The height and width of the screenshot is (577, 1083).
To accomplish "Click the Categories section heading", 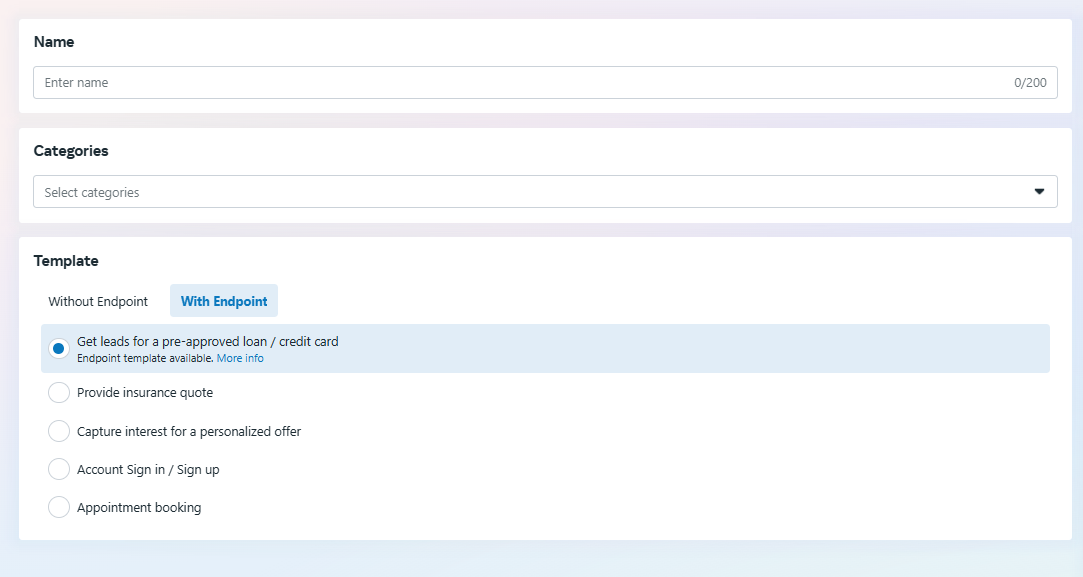I will (x=71, y=151).
